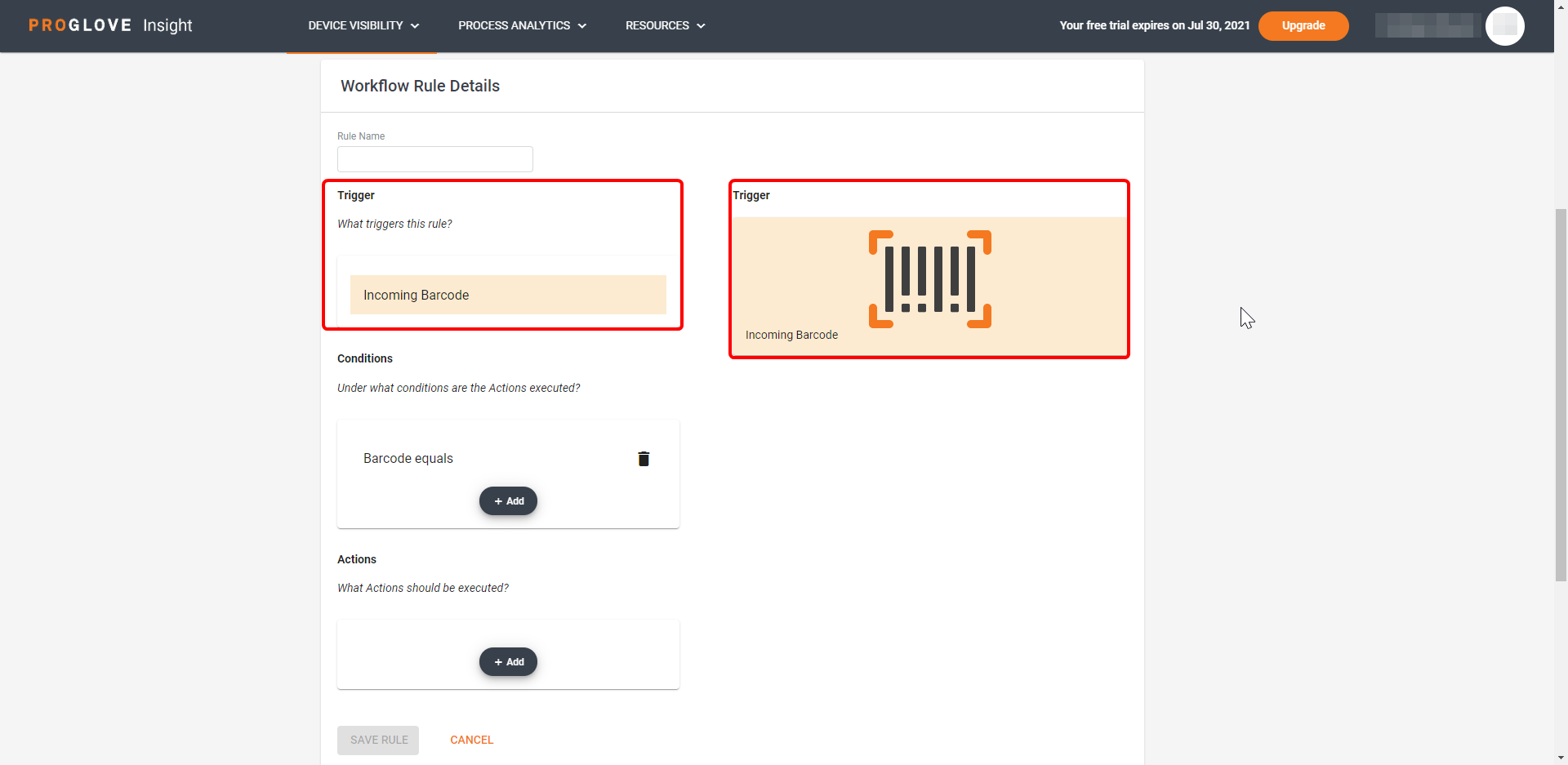Cancel the workflow rule editing
Screen dimensions: 1568x765
pyautogui.click(x=472, y=740)
